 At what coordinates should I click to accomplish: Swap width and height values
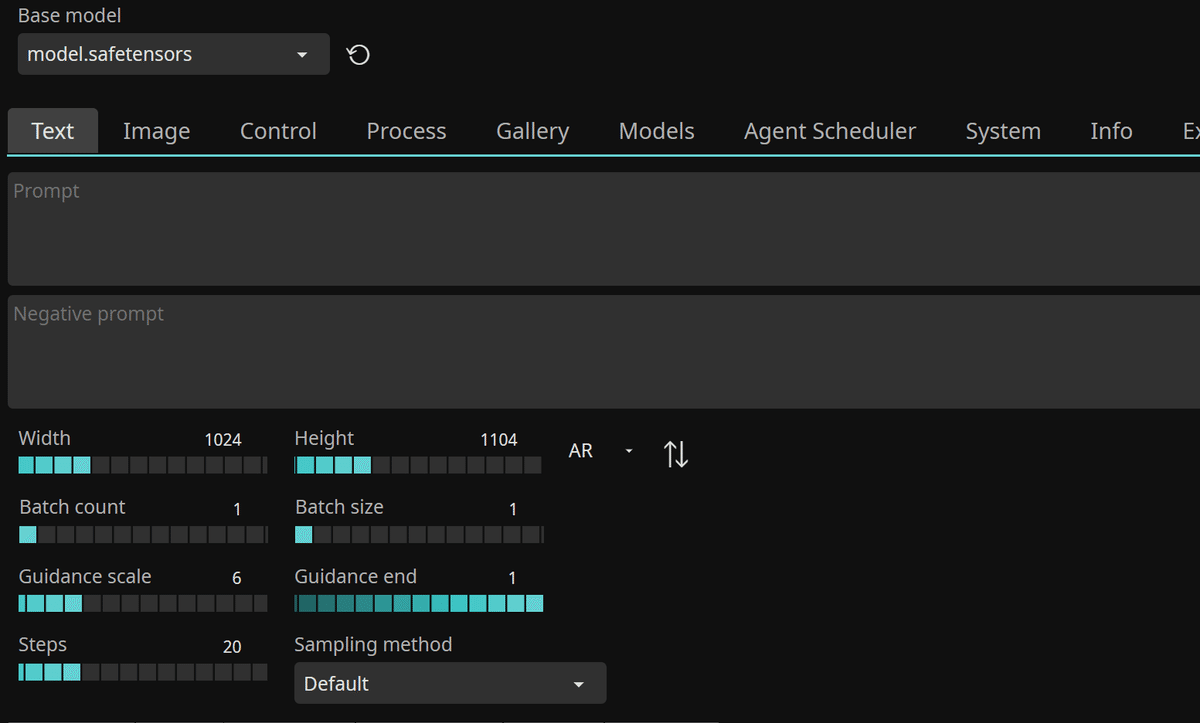676,454
